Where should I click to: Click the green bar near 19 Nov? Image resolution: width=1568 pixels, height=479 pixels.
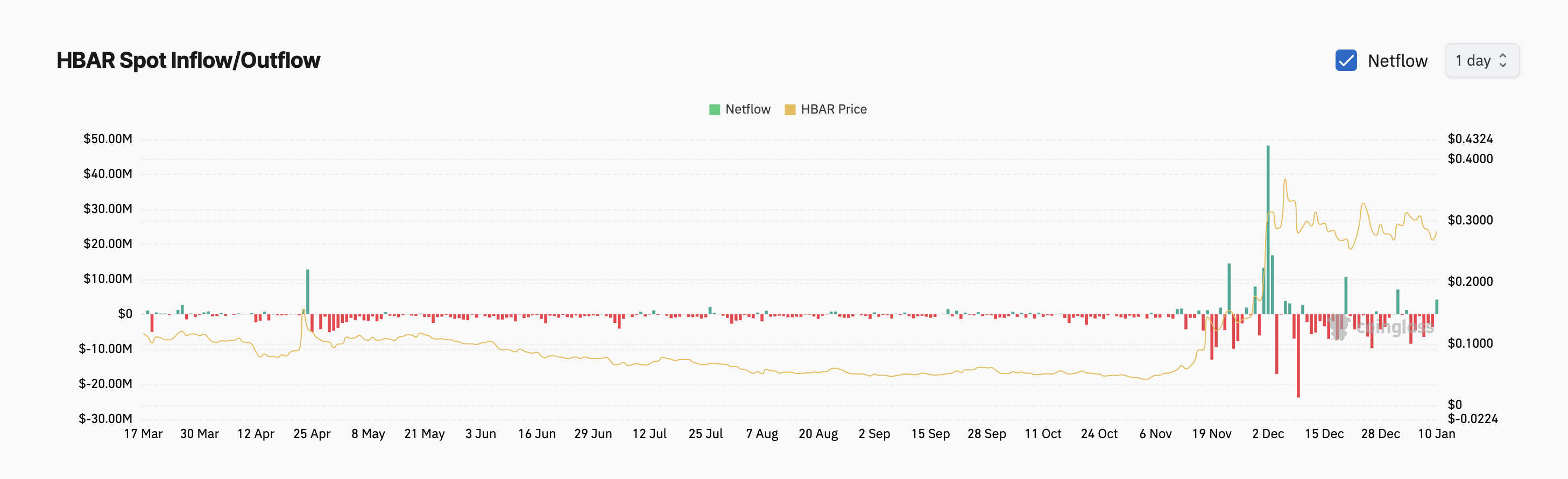[1229, 288]
